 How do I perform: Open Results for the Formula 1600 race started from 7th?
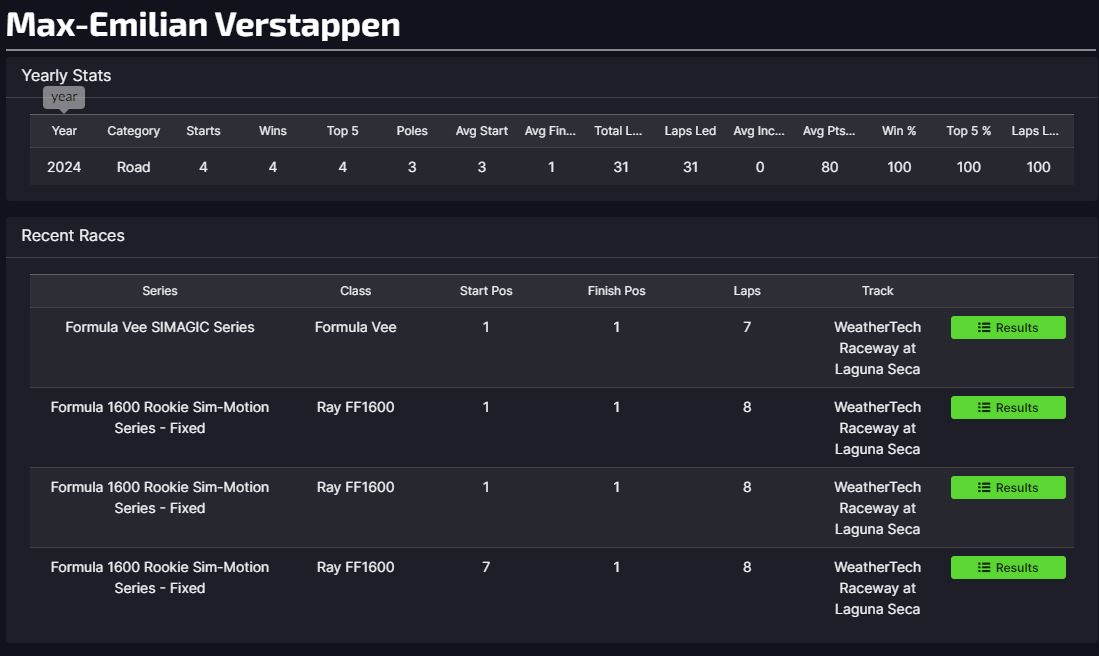[x=1008, y=568]
